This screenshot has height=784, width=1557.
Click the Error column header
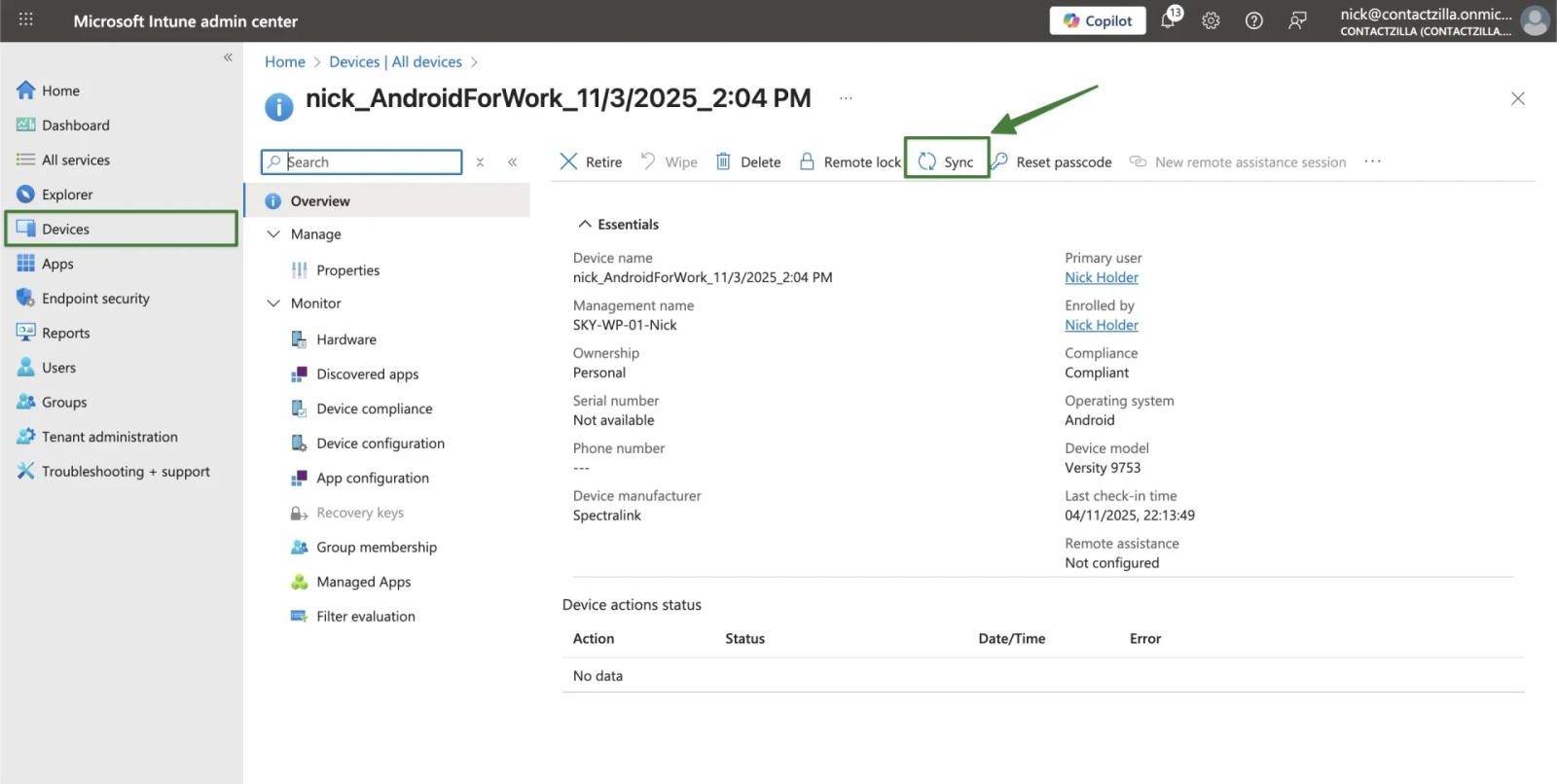coord(1145,639)
